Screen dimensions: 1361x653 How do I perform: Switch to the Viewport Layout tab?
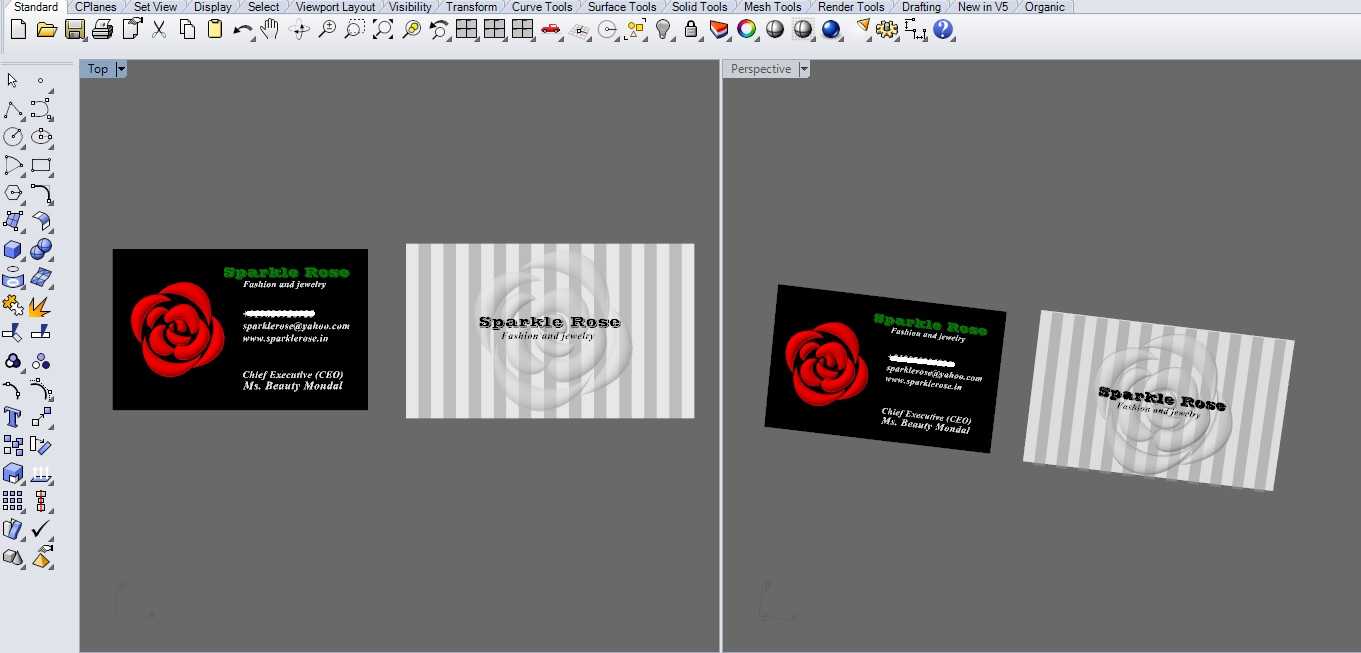[x=335, y=7]
